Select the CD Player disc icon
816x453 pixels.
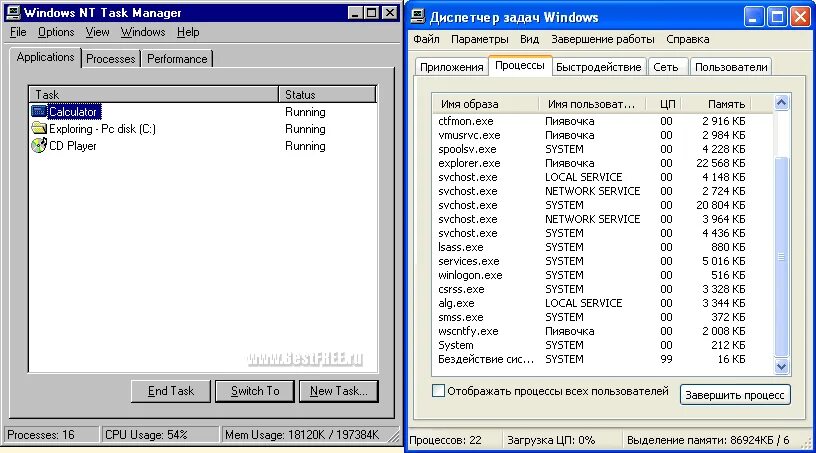pos(39,145)
